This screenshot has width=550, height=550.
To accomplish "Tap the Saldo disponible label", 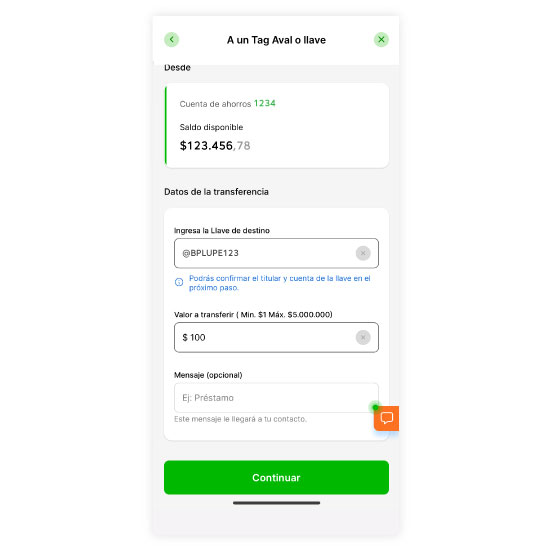I will click(211, 127).
